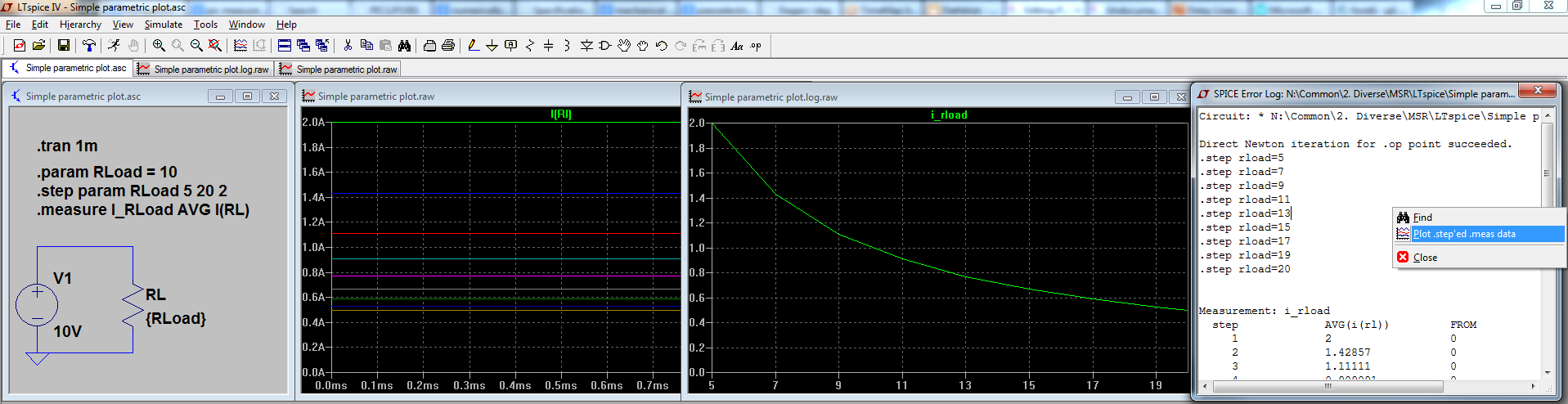The width and height of the screenshot is (1568, 404).
Task: Click the Tile Windows toolbar icon
Action: coord(285,46)
